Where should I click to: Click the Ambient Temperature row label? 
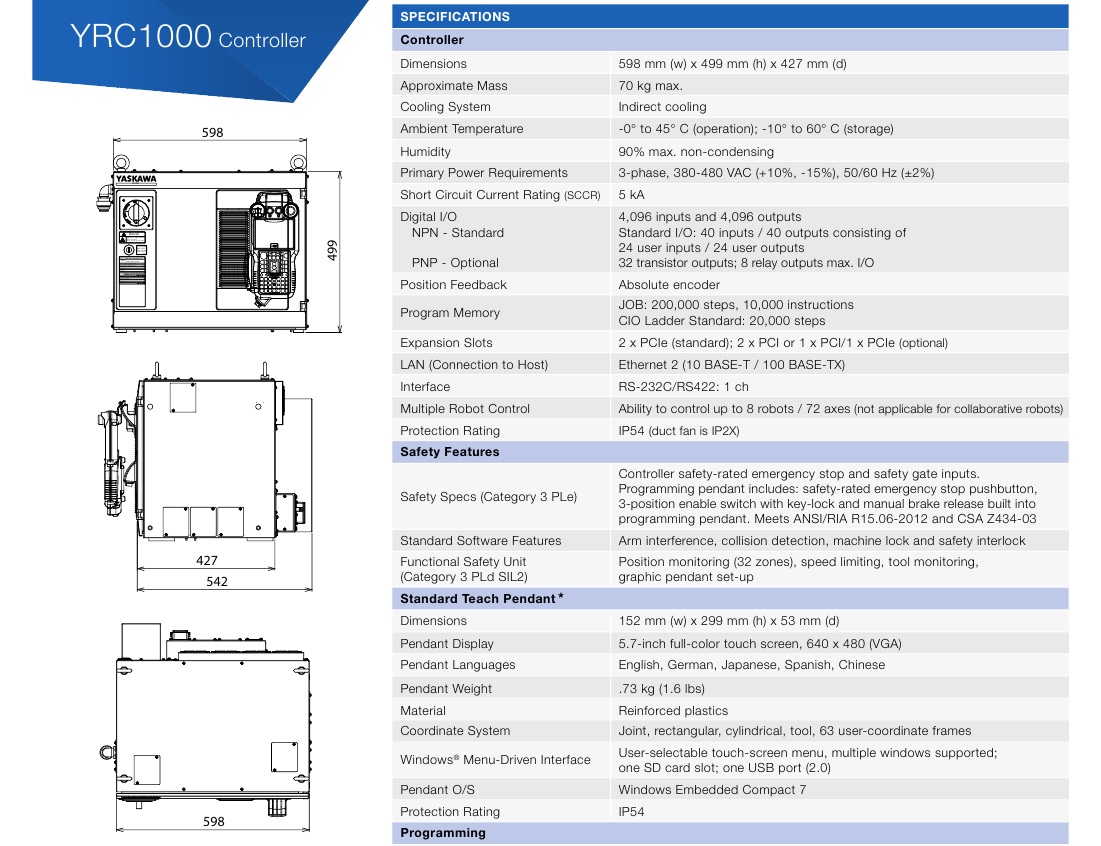click(x=461, y=128)
